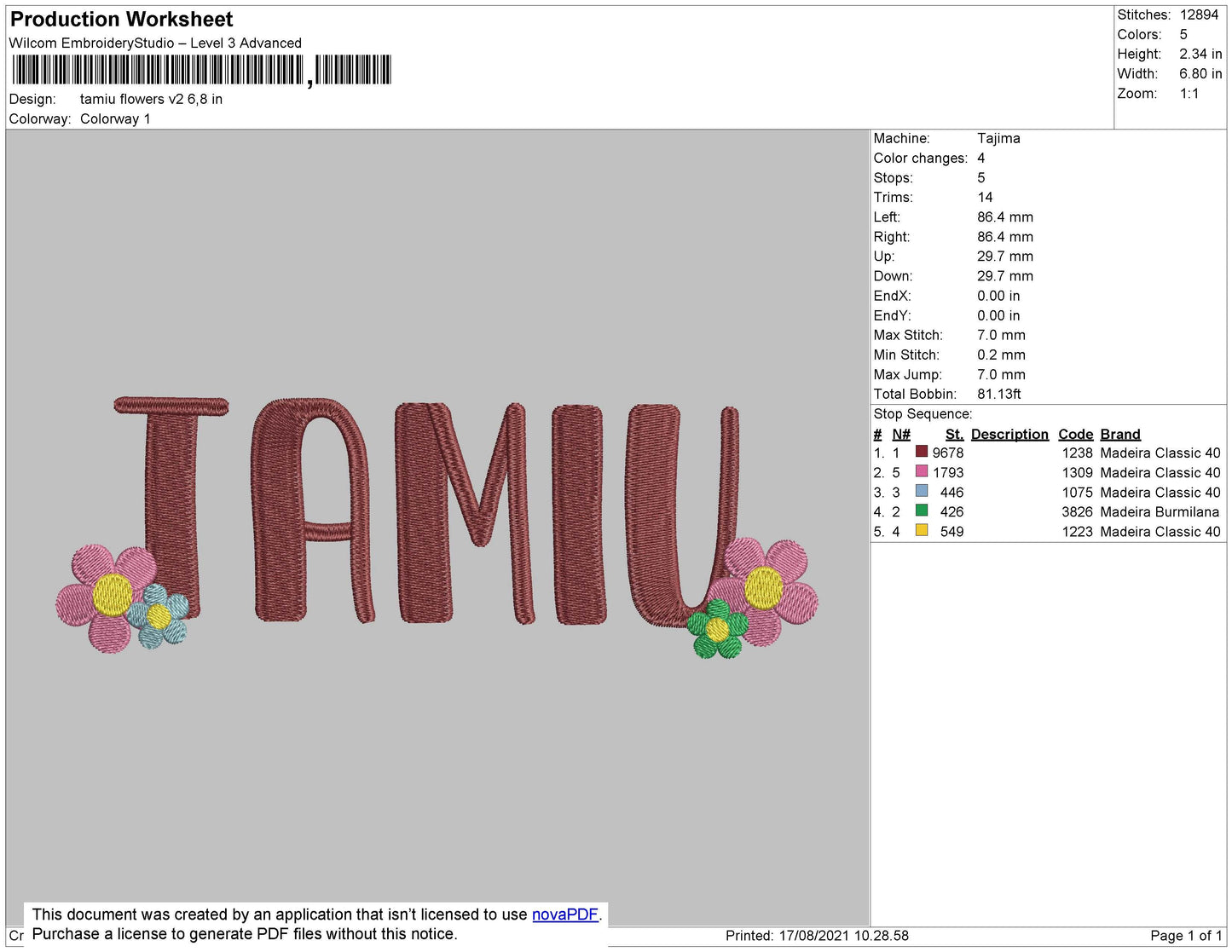This screenshot has width=1232, height=952.
Task: Click the 'Production Worksheet' title
Action: (x=122, y=20)
